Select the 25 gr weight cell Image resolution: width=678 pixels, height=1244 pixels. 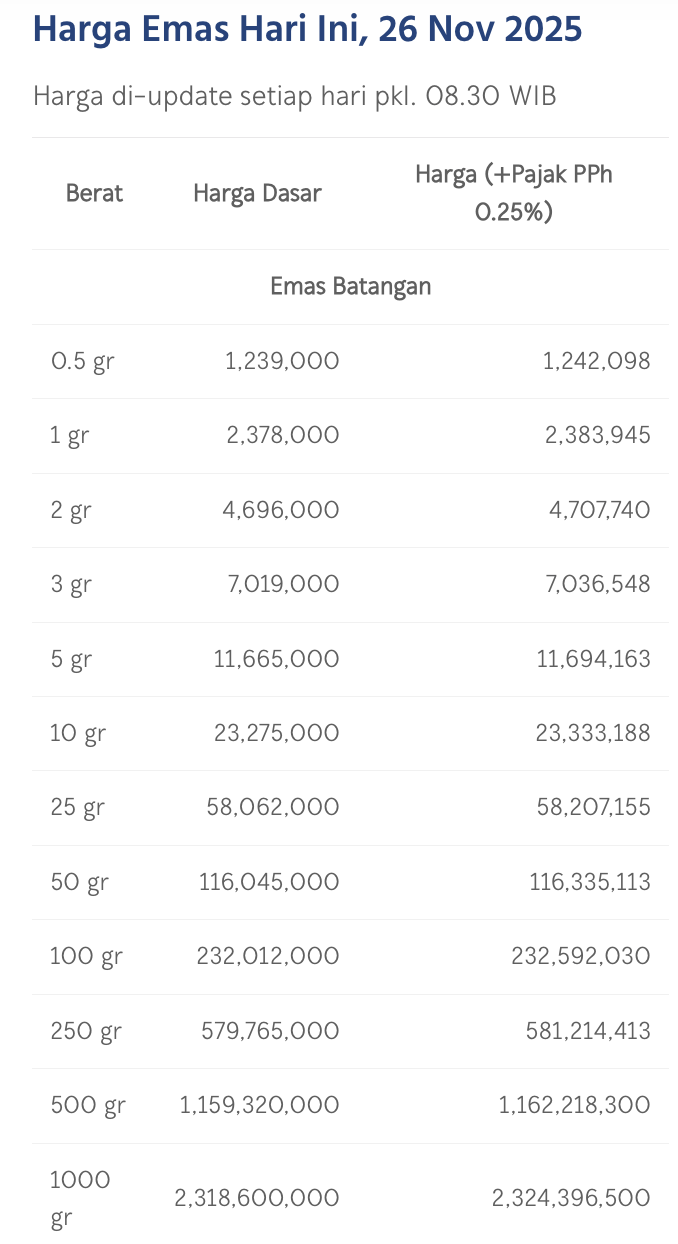click(77, 807)
